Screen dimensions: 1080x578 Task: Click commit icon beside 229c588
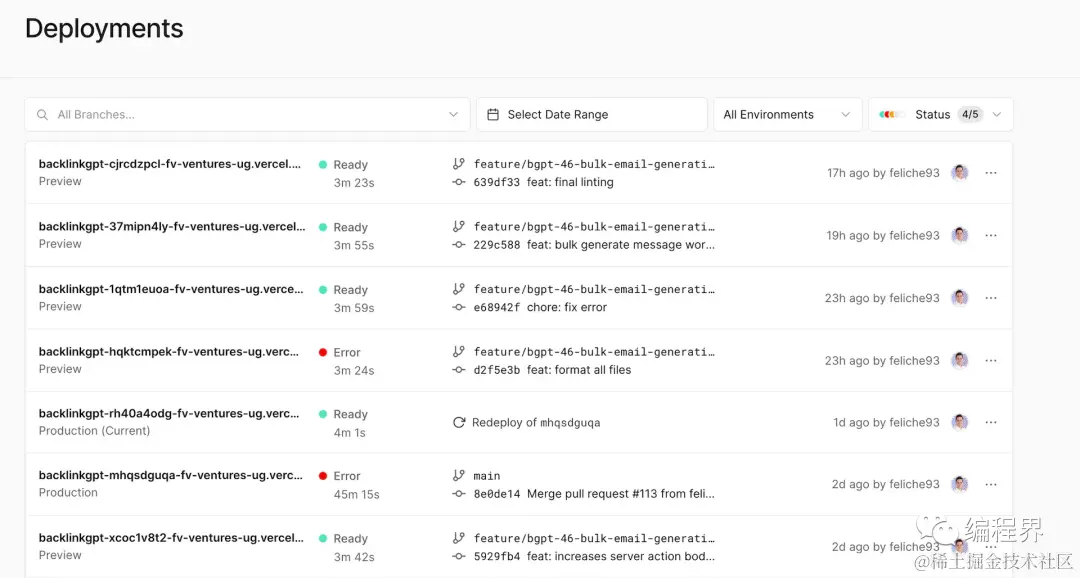(x=459, y=245)
